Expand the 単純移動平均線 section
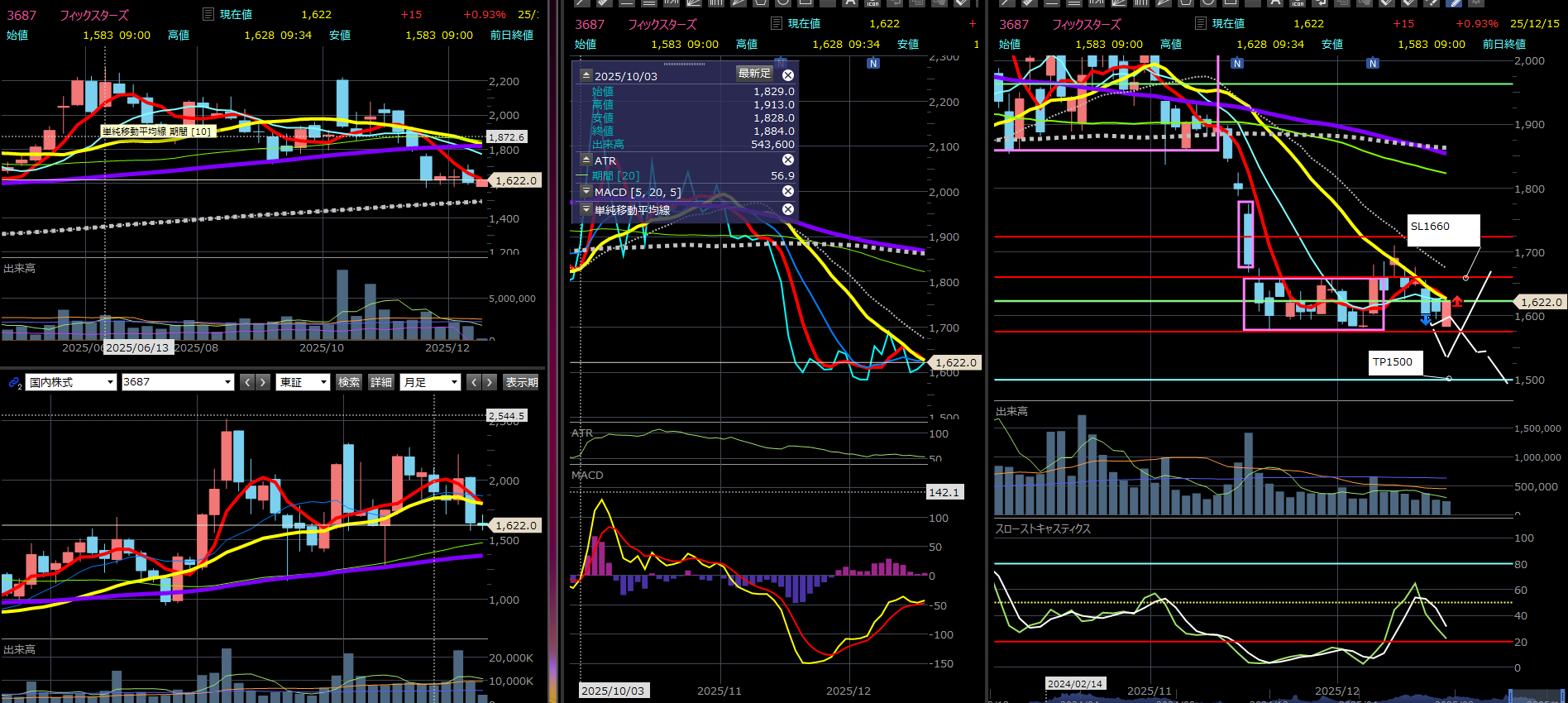The image size is (1568, 703). point(586,209)
